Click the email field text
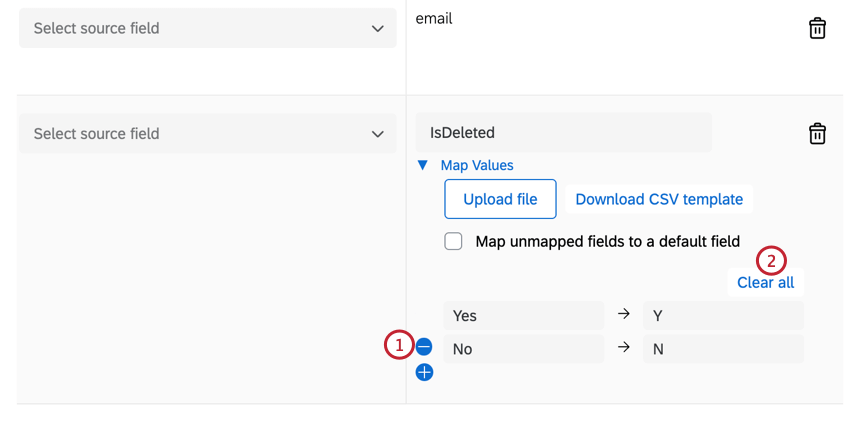The height and width of the screenshot is (425, 850). coord(434,18)
